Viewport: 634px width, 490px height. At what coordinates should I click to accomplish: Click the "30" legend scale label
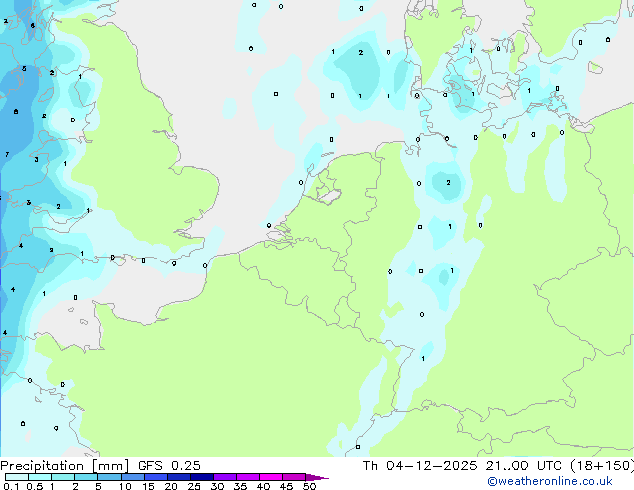coord(217,486)
